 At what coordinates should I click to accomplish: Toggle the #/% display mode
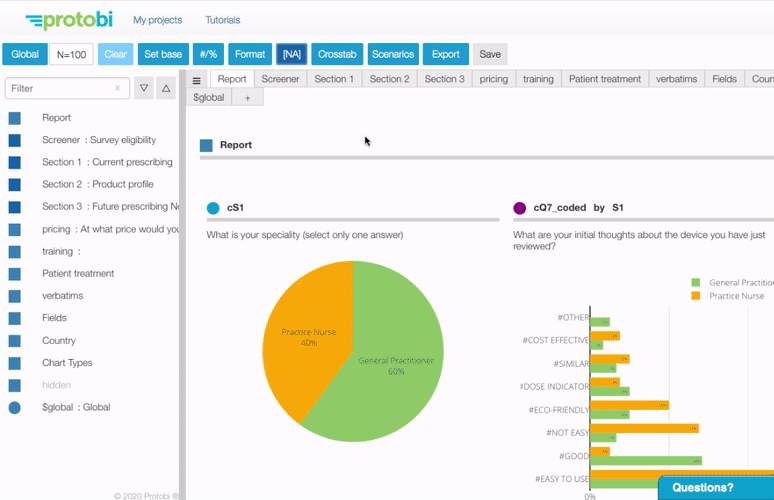tap(209, 54)
